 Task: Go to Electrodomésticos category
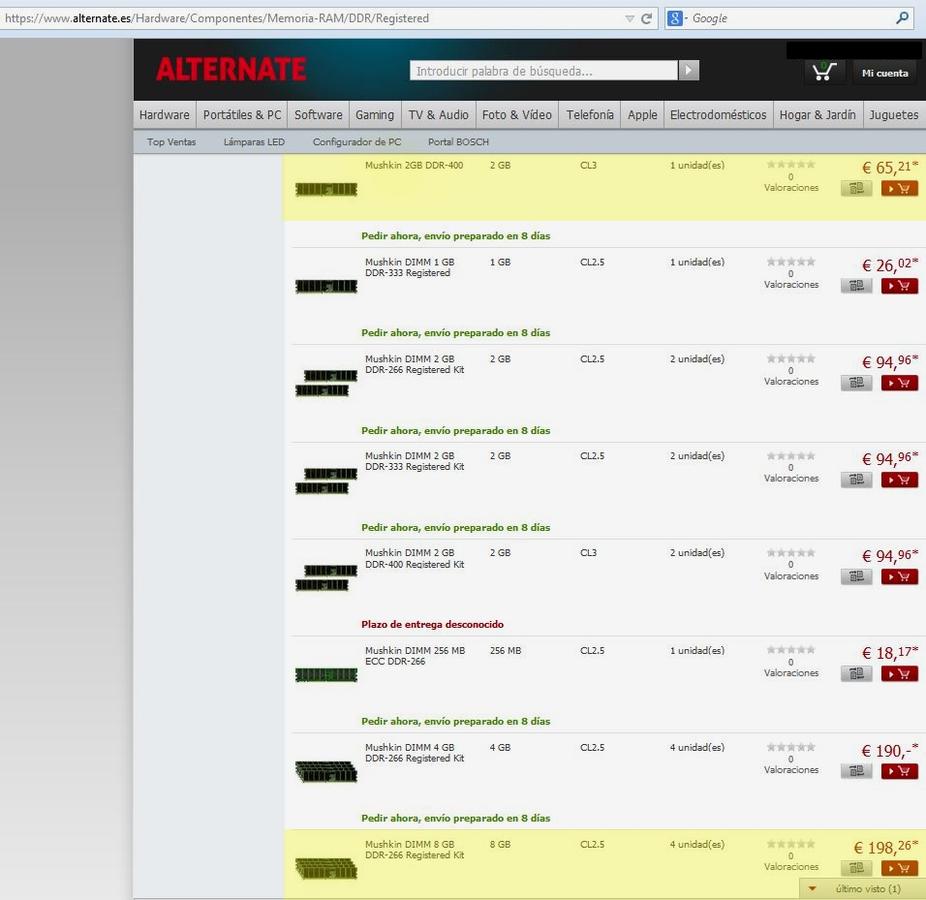tap(718, 115)
